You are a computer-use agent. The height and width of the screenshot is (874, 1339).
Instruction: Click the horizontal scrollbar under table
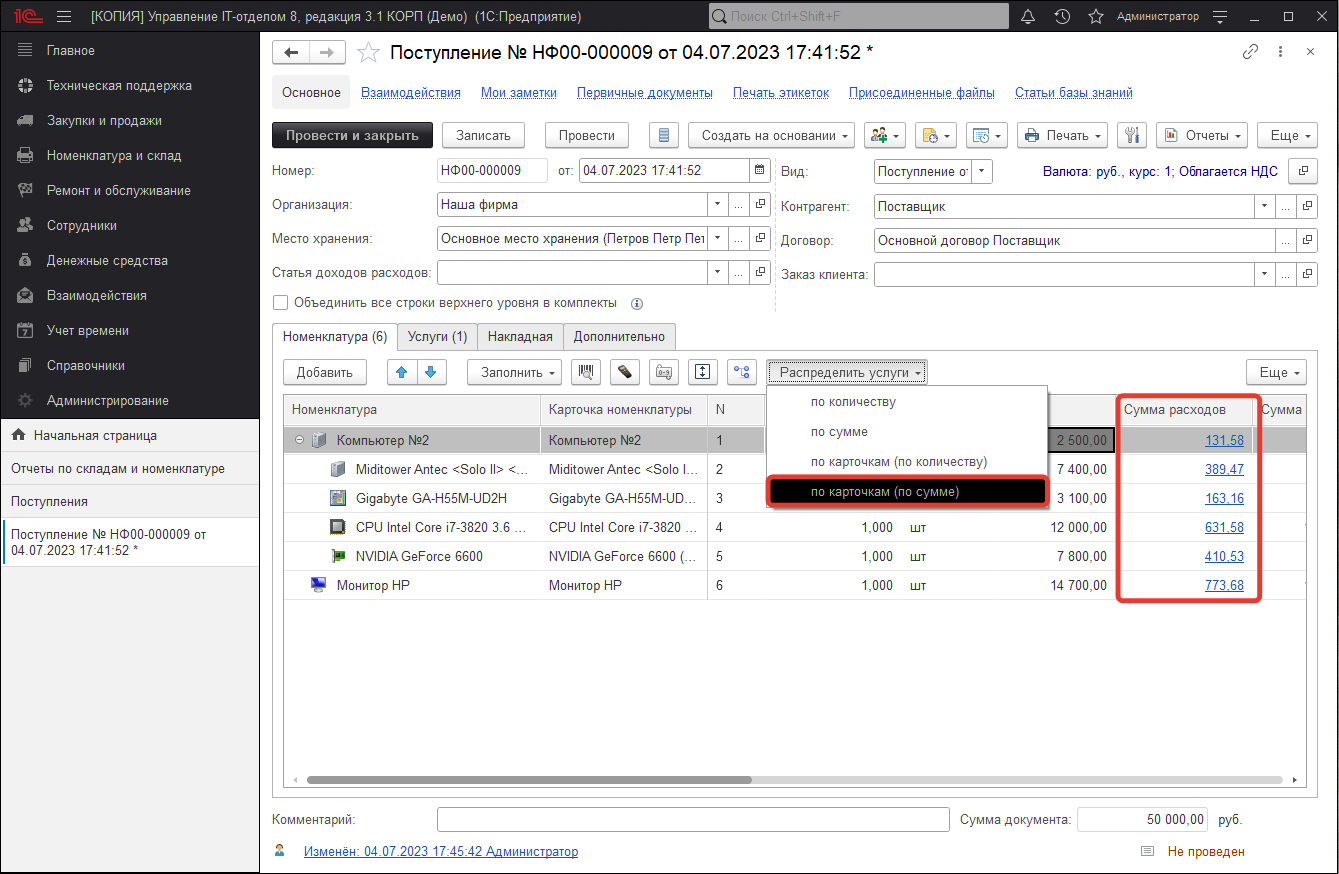529,780
